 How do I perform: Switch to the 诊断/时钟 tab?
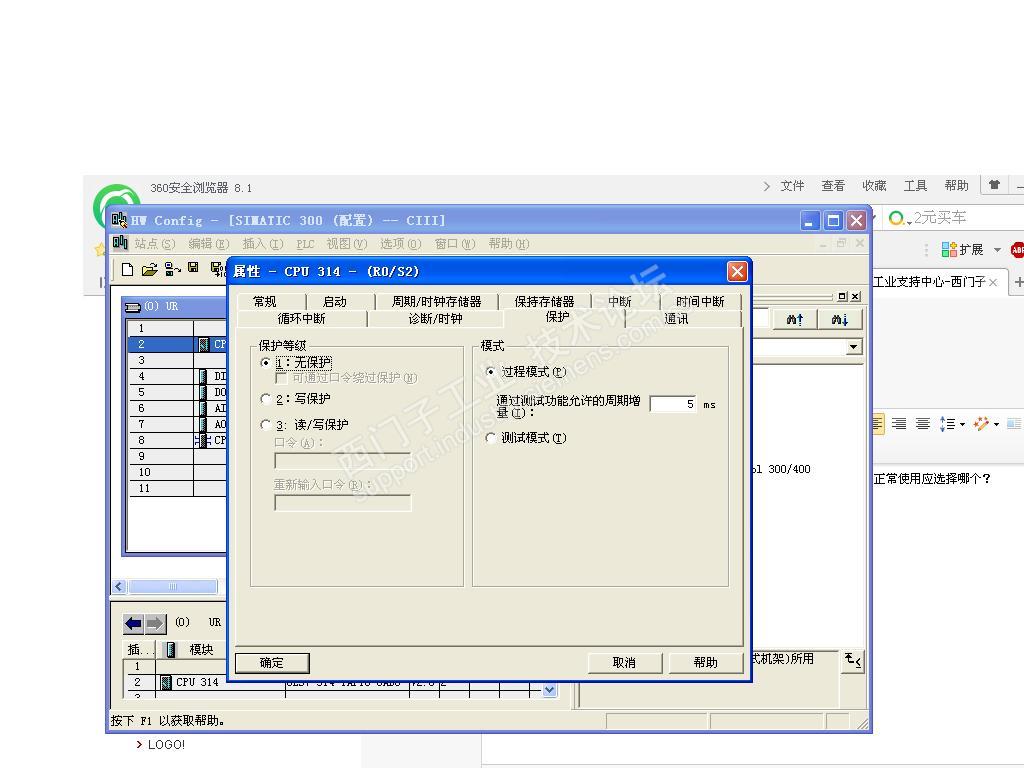coord(436,319)
